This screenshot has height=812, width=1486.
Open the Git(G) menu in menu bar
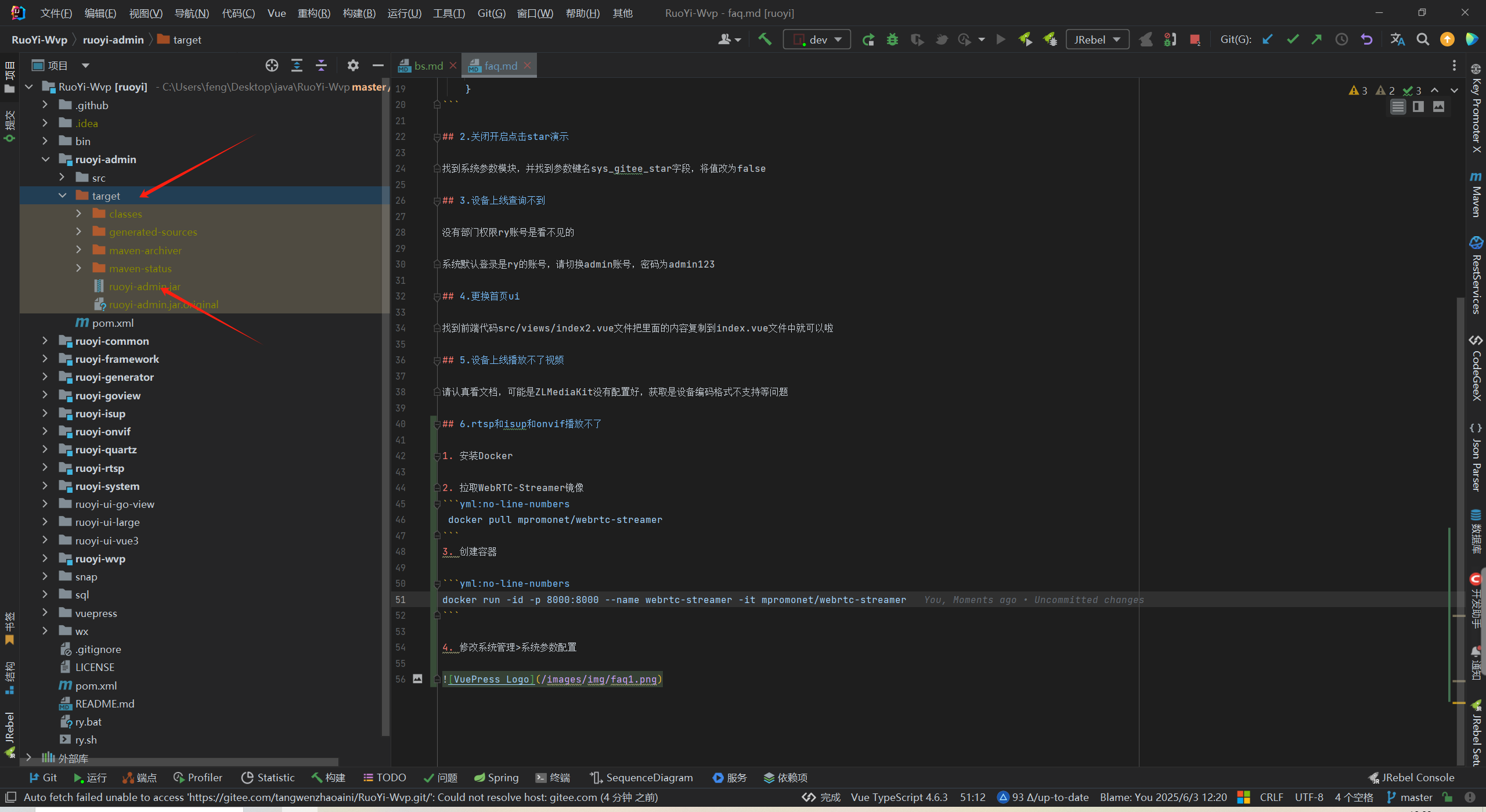tap(491, 13)
